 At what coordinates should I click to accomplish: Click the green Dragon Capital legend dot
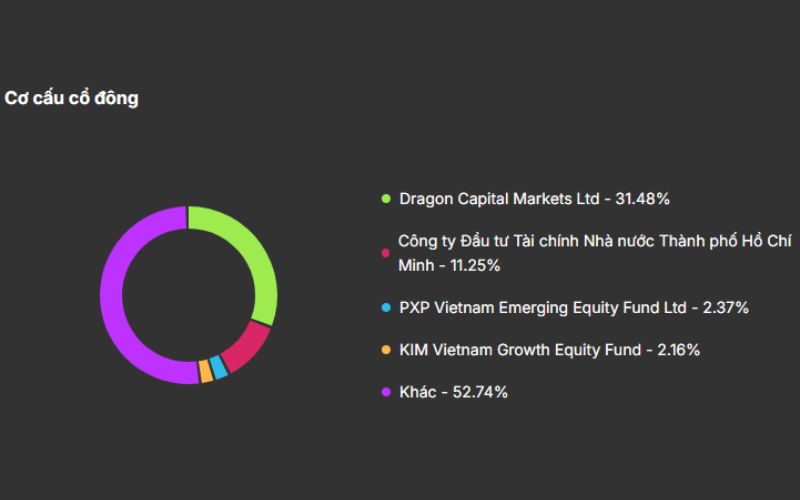[x=386, y=199]
